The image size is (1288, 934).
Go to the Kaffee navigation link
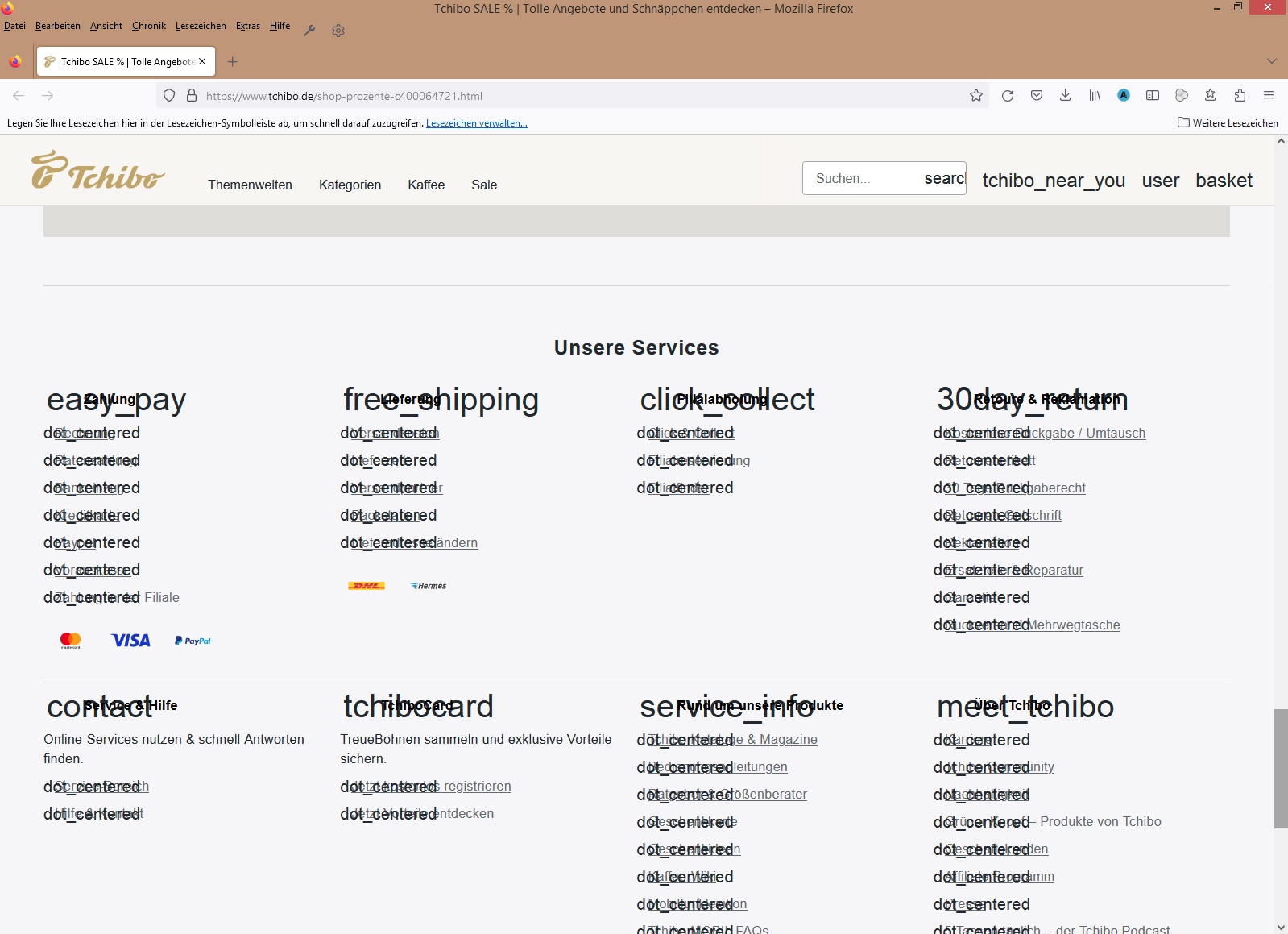[426, 185]
